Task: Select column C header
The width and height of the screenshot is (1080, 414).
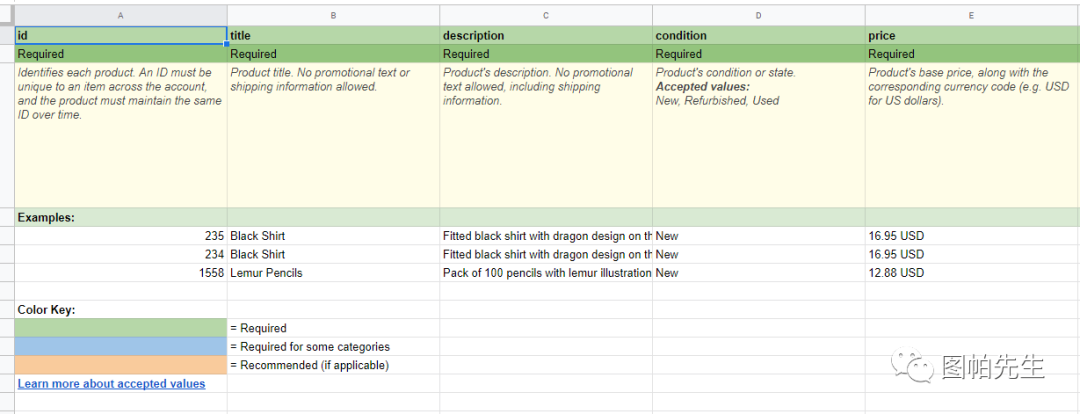Action: (546, 15)
